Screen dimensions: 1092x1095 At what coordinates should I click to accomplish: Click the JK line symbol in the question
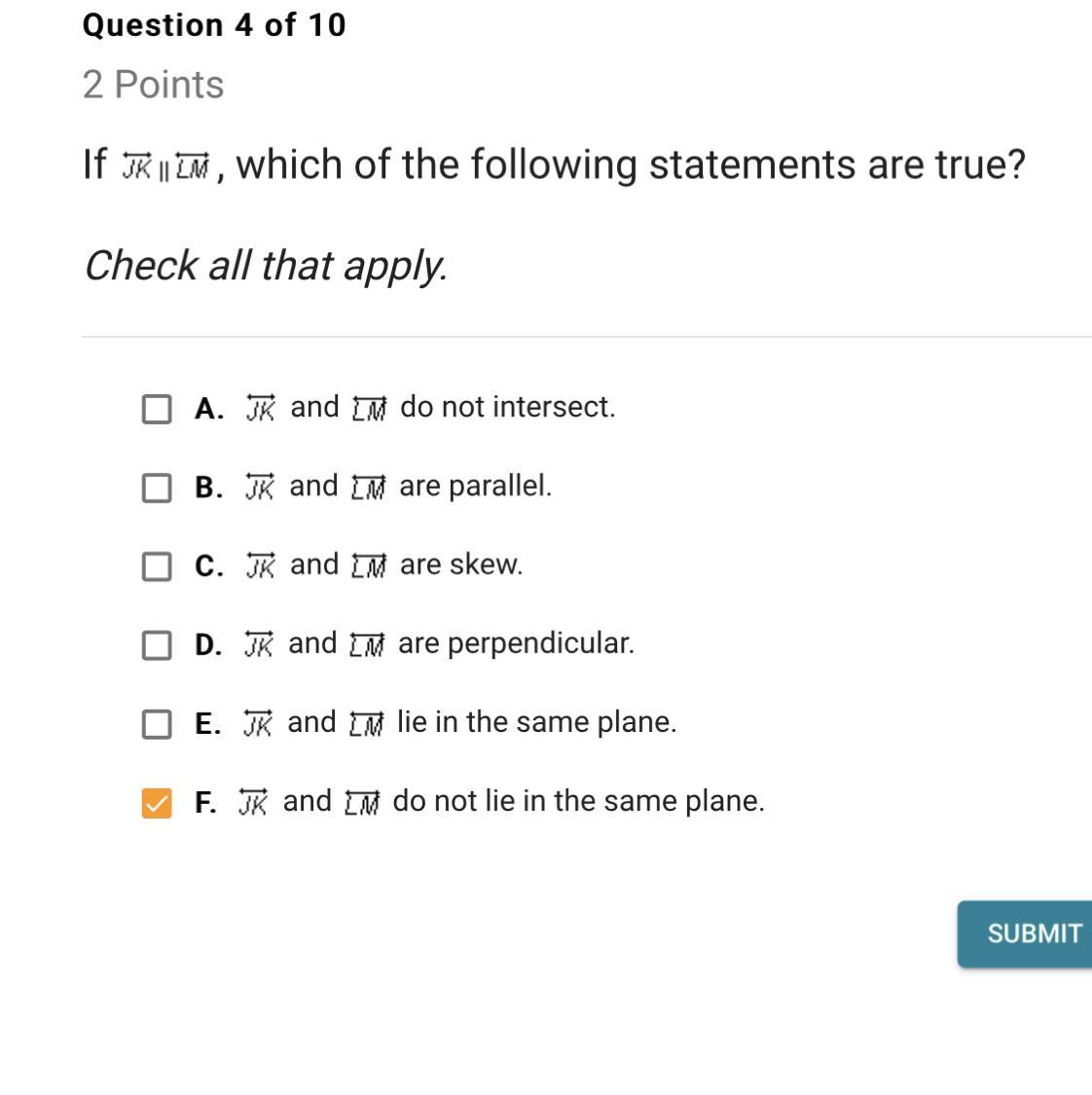point(136,167)
